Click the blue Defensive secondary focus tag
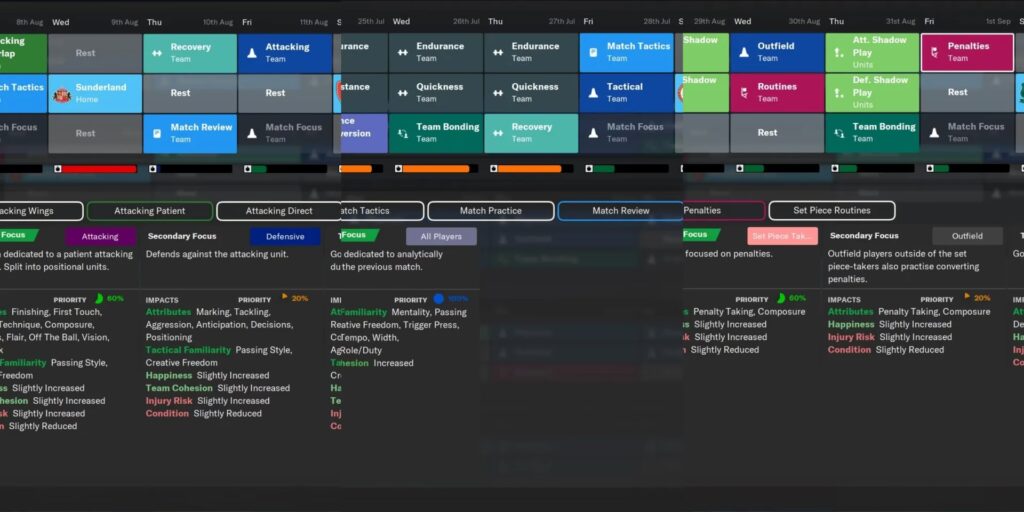This screenshot has height=512, width=1024. [285, 237]
